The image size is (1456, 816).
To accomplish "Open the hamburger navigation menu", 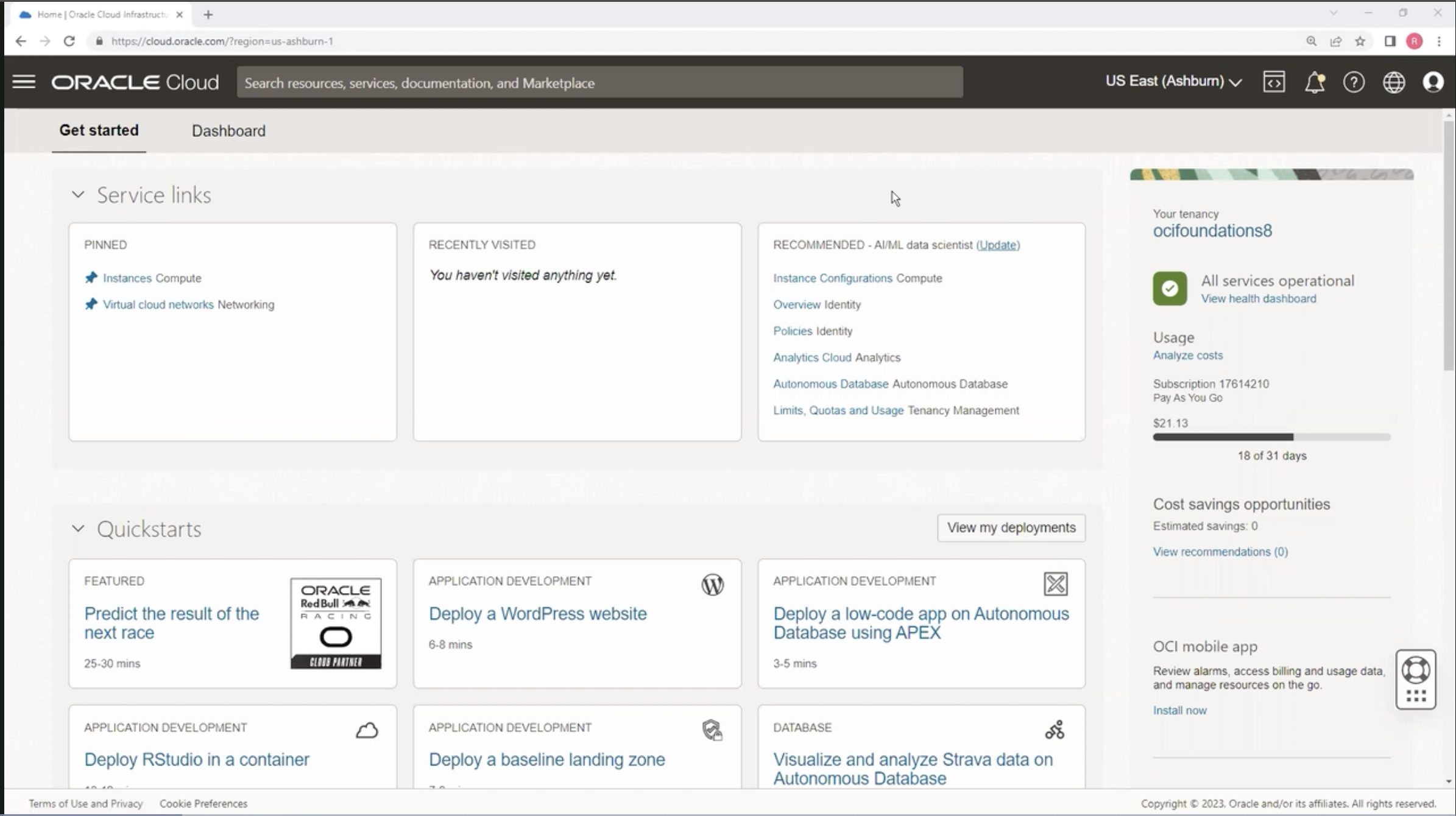I will (24, 82).
